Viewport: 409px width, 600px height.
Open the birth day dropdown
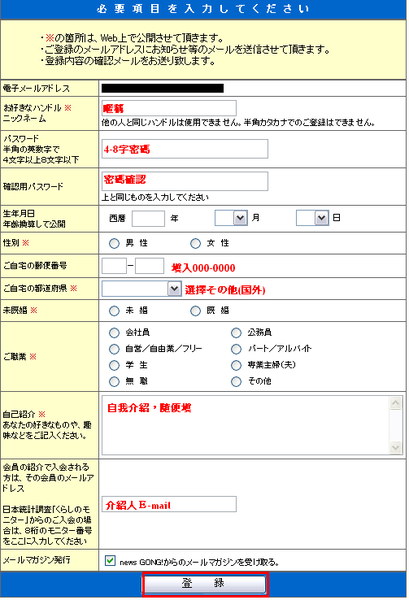(312, 218)
